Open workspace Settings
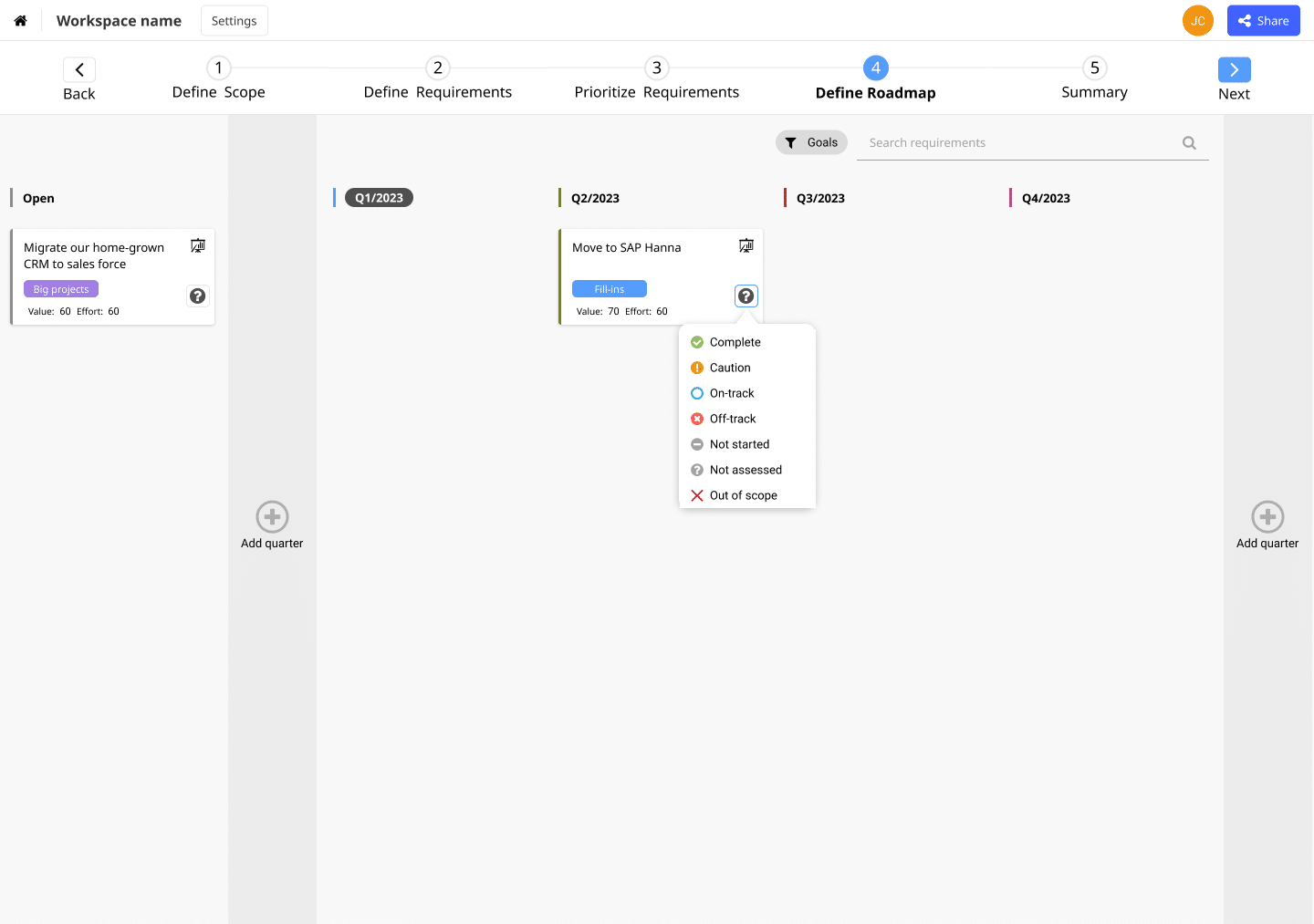This screenshot has height=924, width=1314. tap(234, 21)
